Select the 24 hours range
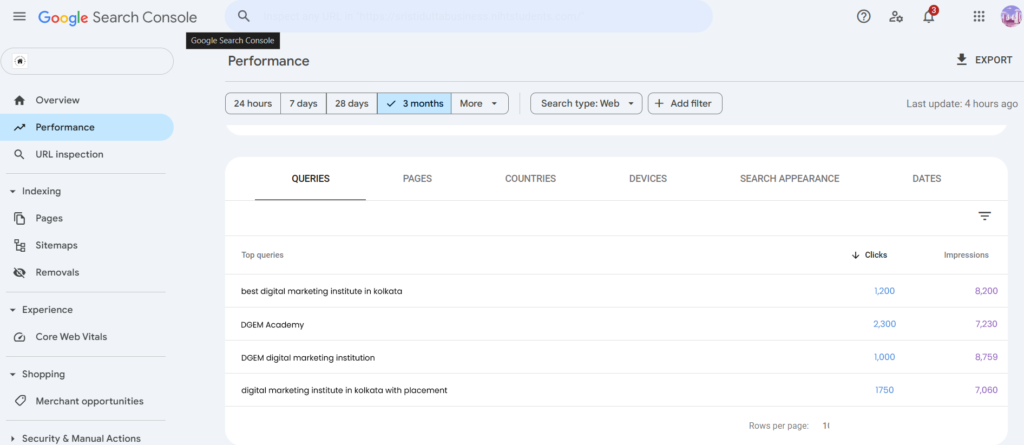 253,103
